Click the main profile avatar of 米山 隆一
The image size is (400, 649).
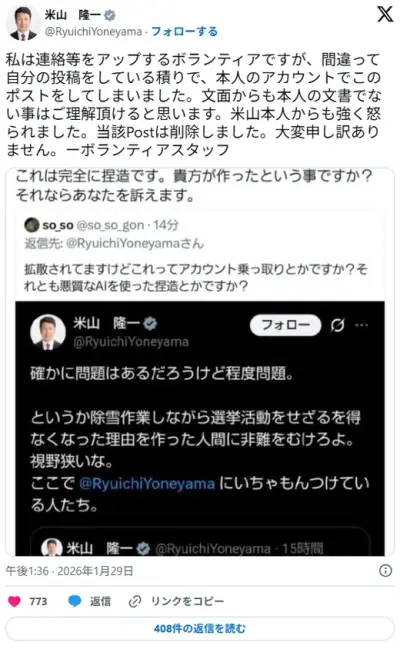coord(23,23)
